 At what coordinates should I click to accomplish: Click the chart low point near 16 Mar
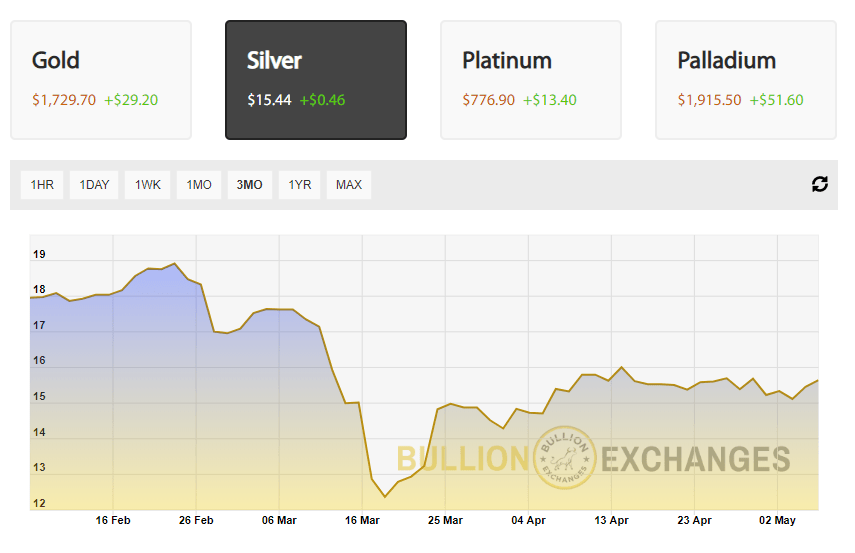coord(384,496)
